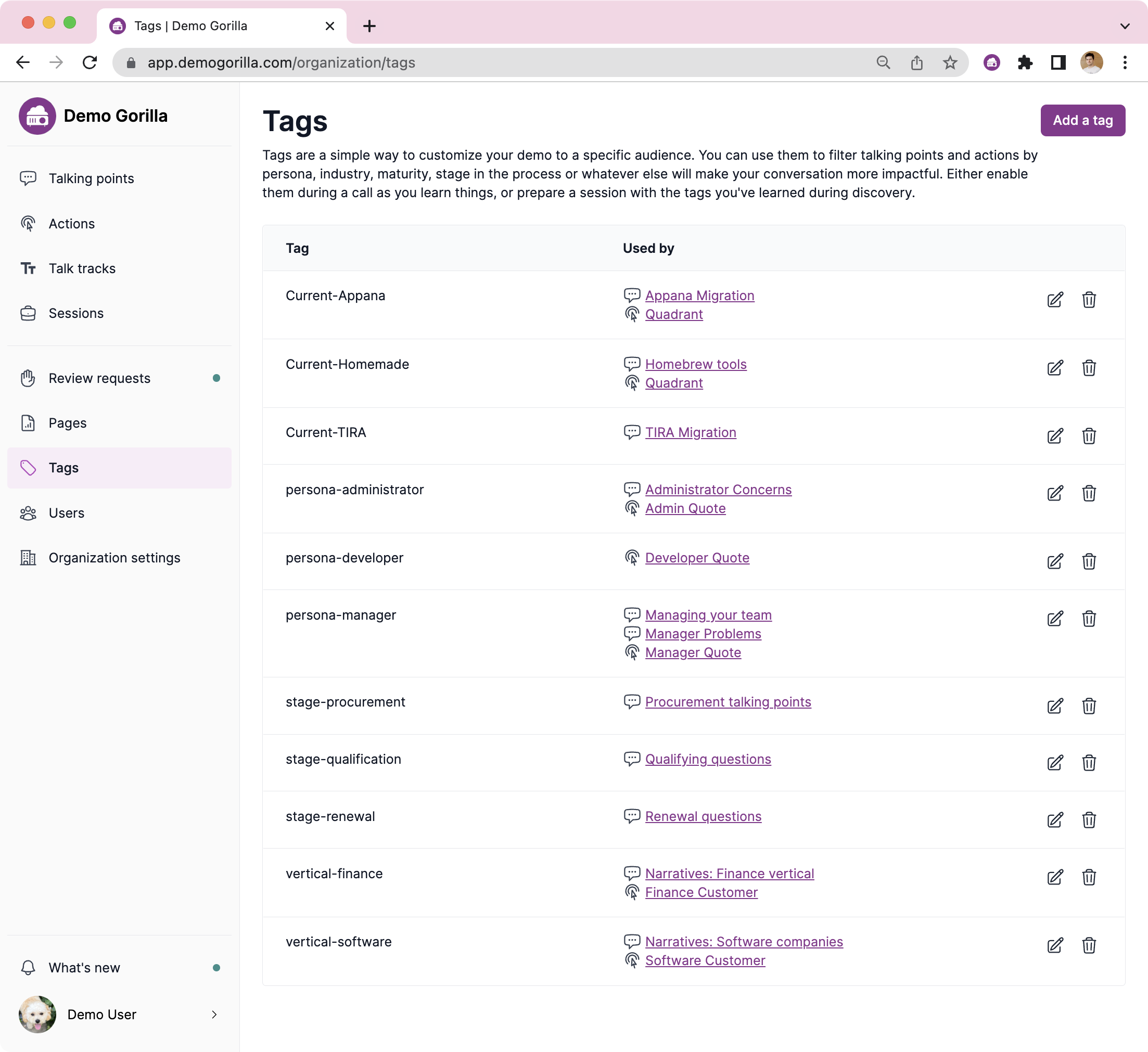Expand Demo User account menu chevron
1148x1052 pixels.
[x=214, y=1015]
